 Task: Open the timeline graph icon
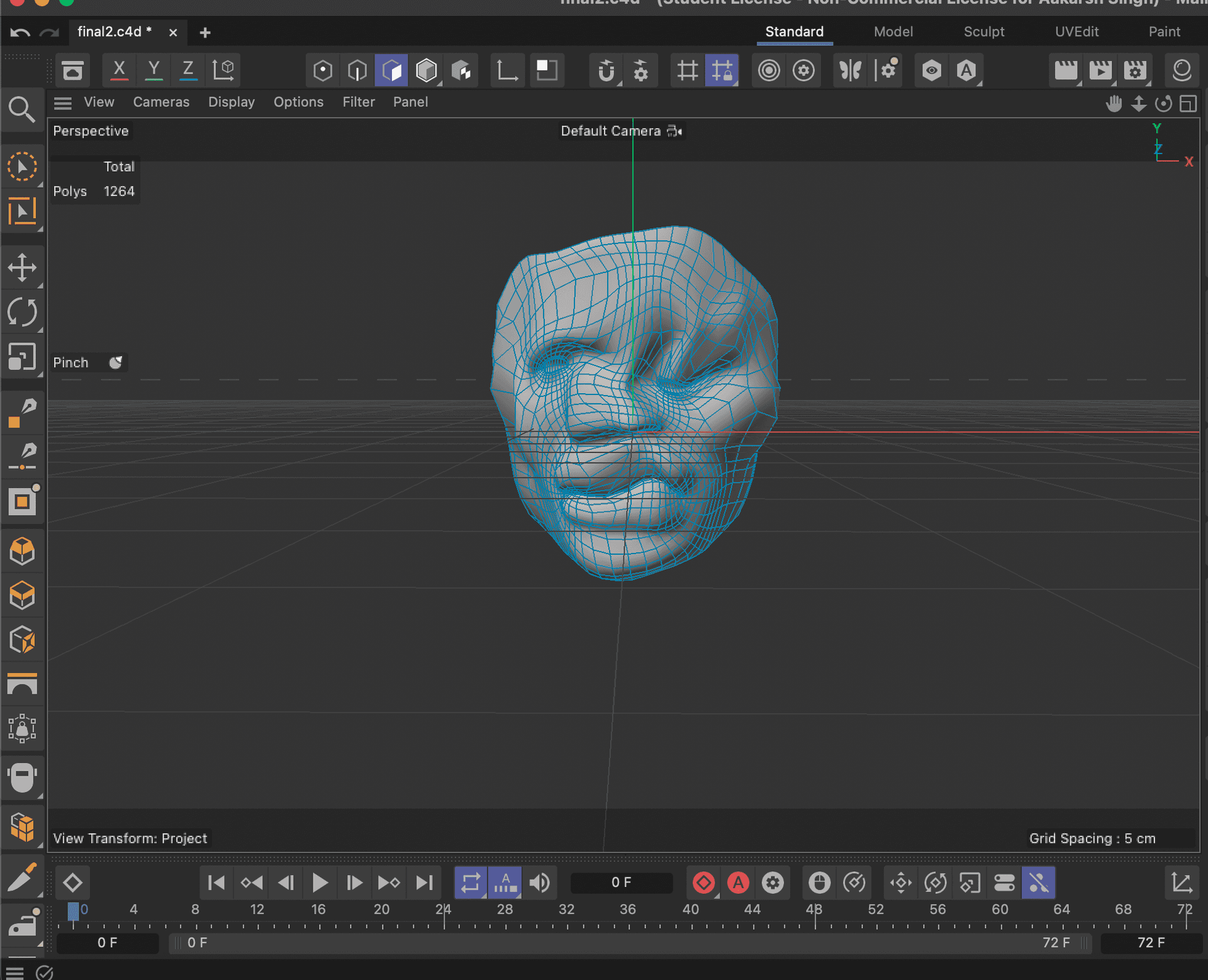tap(1182, 883)
